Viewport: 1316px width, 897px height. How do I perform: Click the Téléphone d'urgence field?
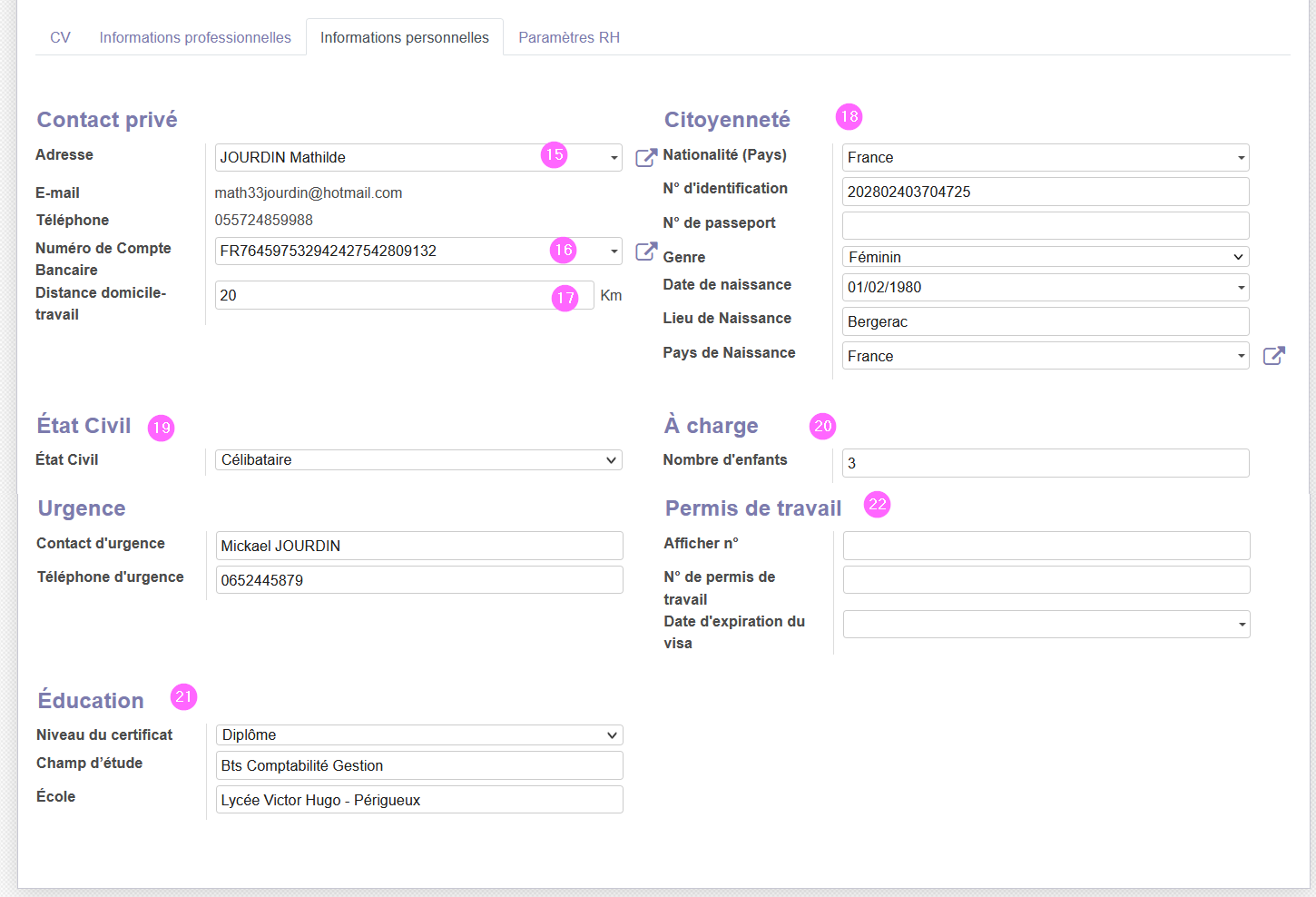point(419,580)
